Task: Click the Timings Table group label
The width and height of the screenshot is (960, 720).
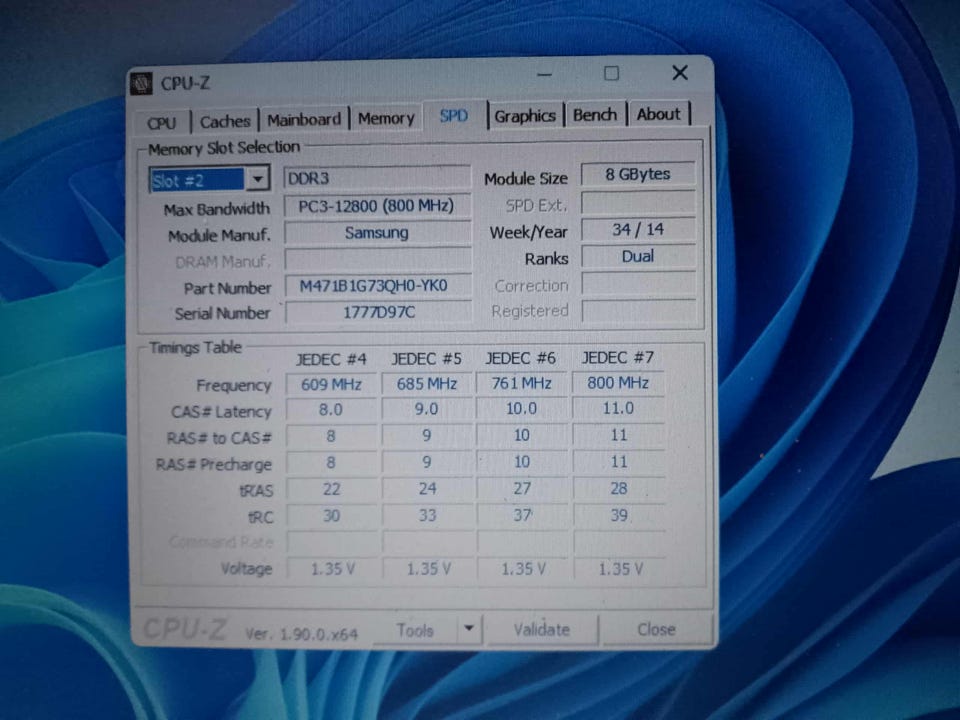Action: (x=196, y=348)
